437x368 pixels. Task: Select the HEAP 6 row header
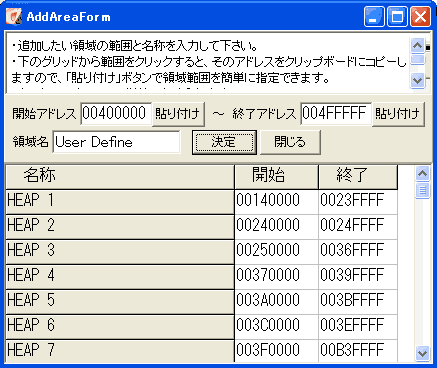[120, 327]
